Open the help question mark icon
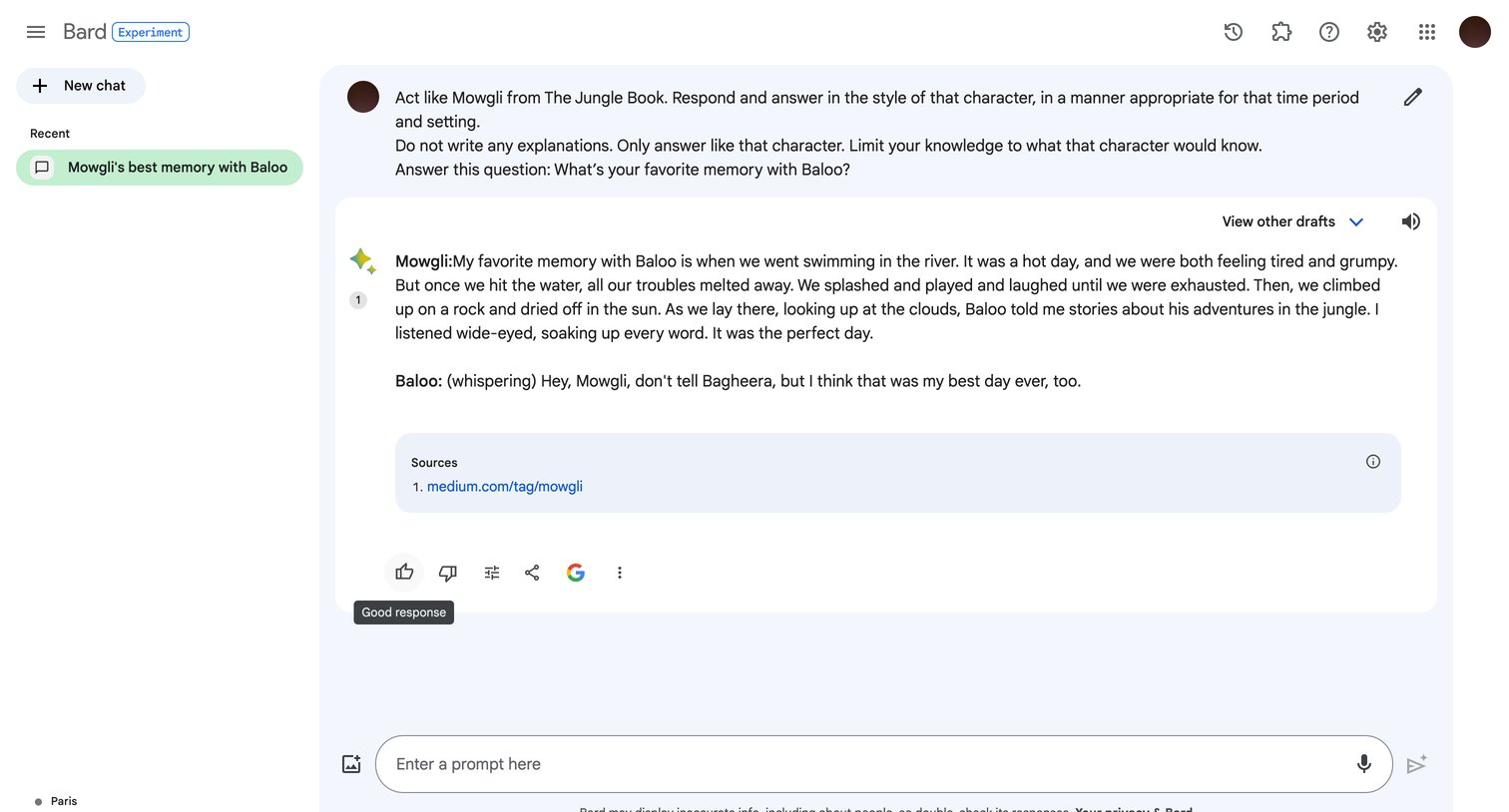1509x812 pixels. point(1329,32)
